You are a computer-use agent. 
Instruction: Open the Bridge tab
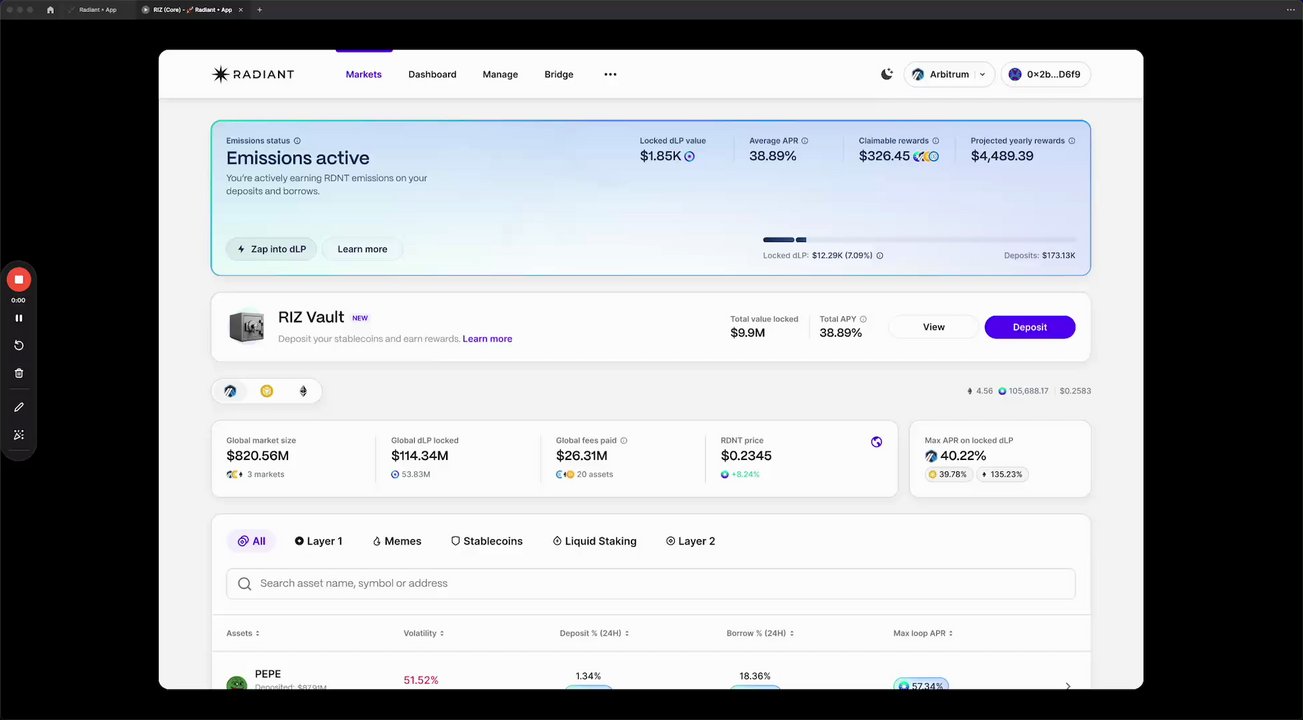point(559,74)
